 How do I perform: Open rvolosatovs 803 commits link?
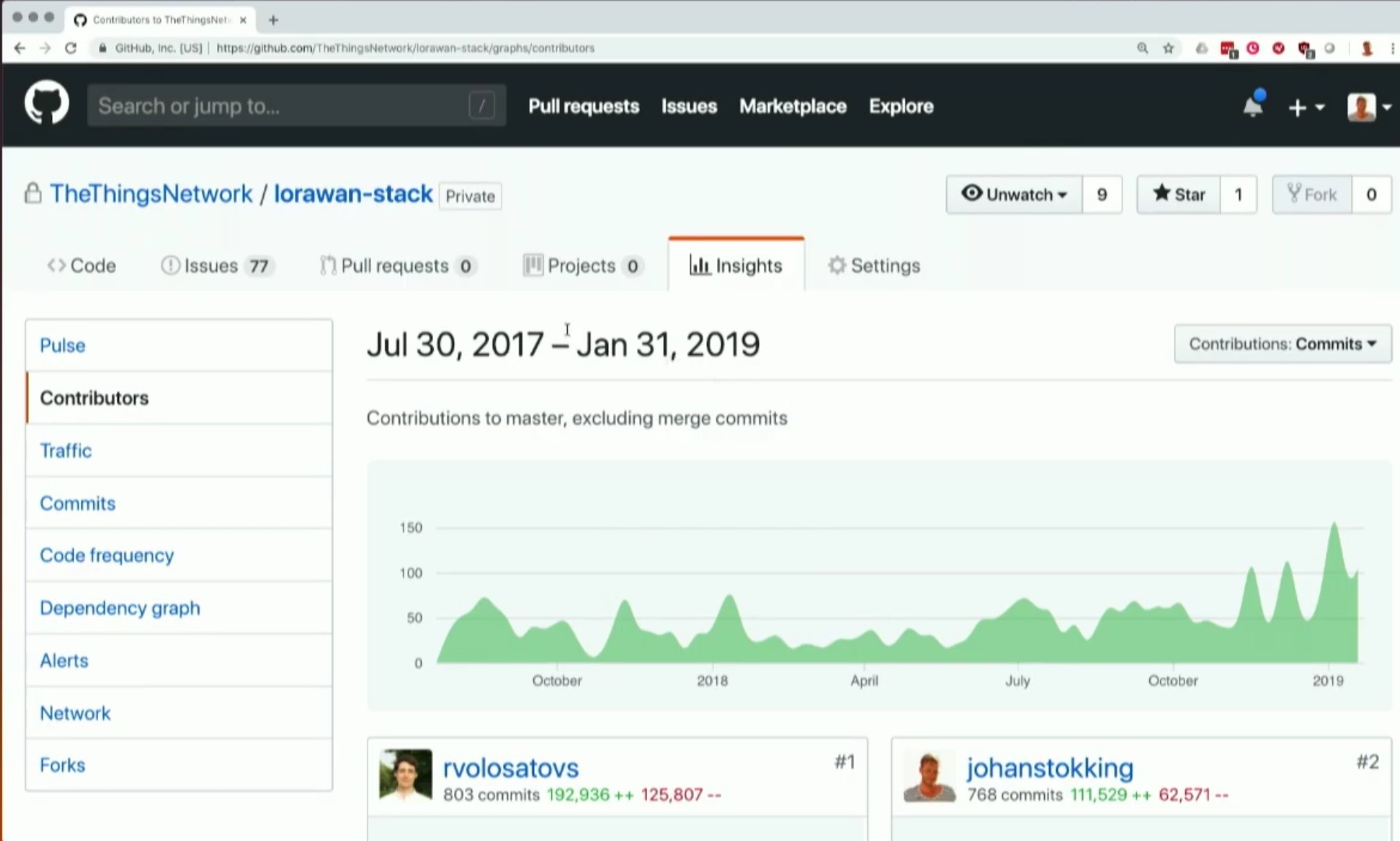coord(491,795)
